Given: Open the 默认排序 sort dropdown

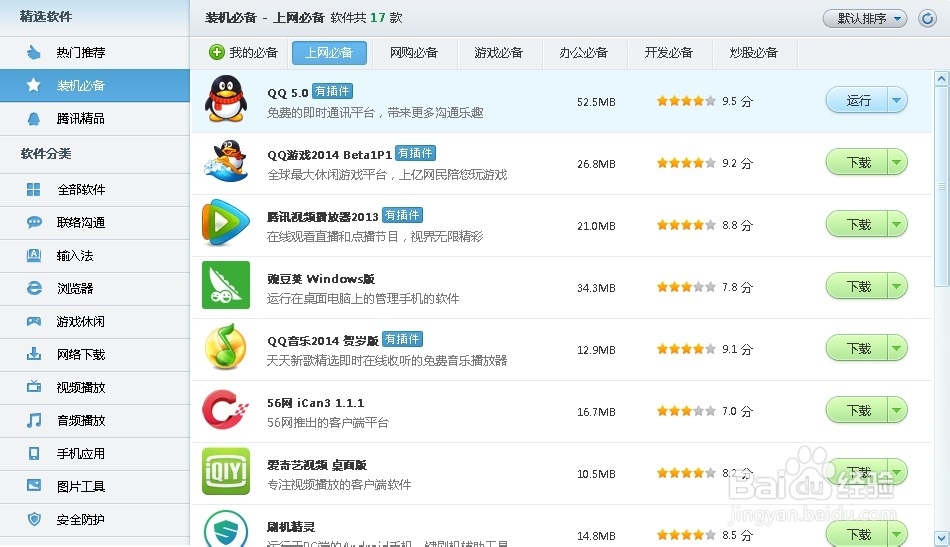Looking at the screenshot, I should pos(865,18).
